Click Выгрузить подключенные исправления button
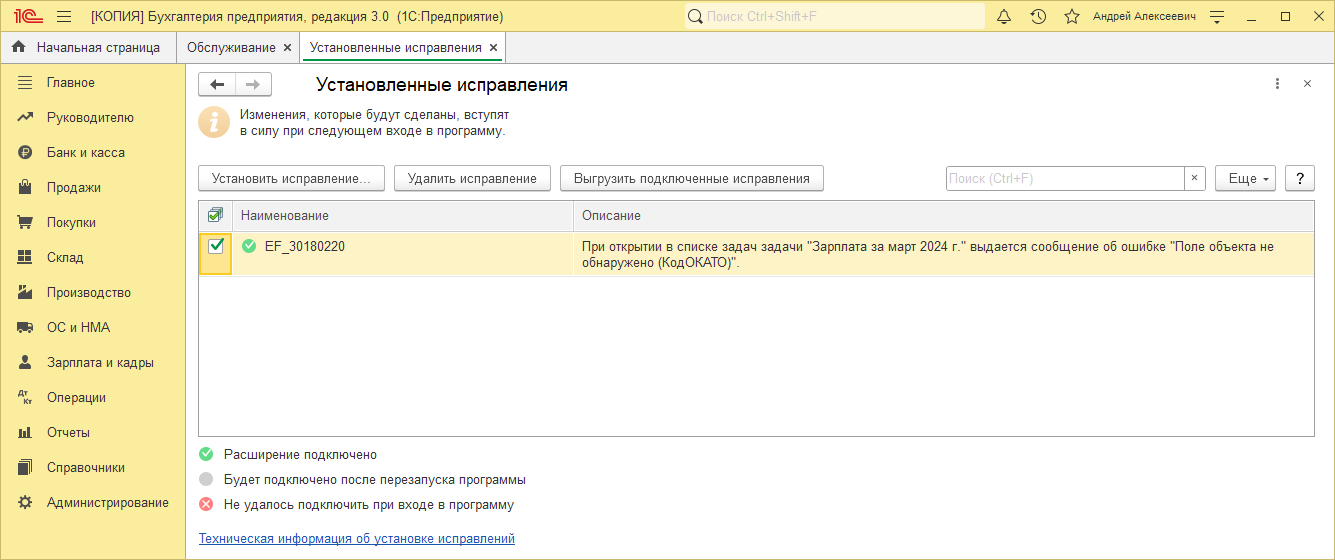The width and height of the screenshot is (1335, 560). (x=692, y=178)
